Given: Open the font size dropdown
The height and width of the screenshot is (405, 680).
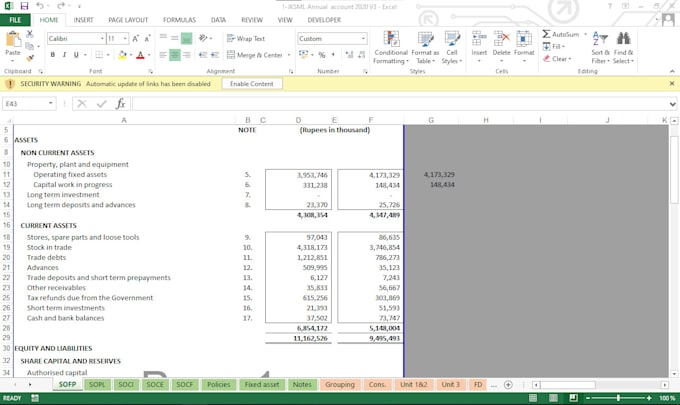Looking at the screenshot, I should 125,39.
